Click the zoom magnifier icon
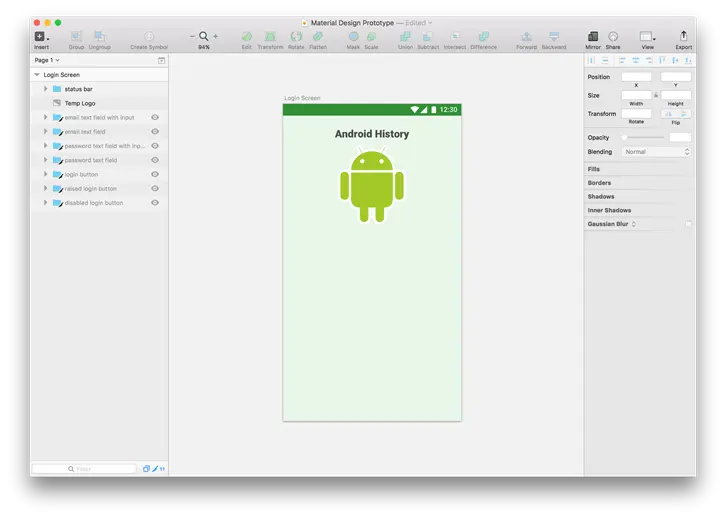Screen dimensions: 726x519 (203, 36)
